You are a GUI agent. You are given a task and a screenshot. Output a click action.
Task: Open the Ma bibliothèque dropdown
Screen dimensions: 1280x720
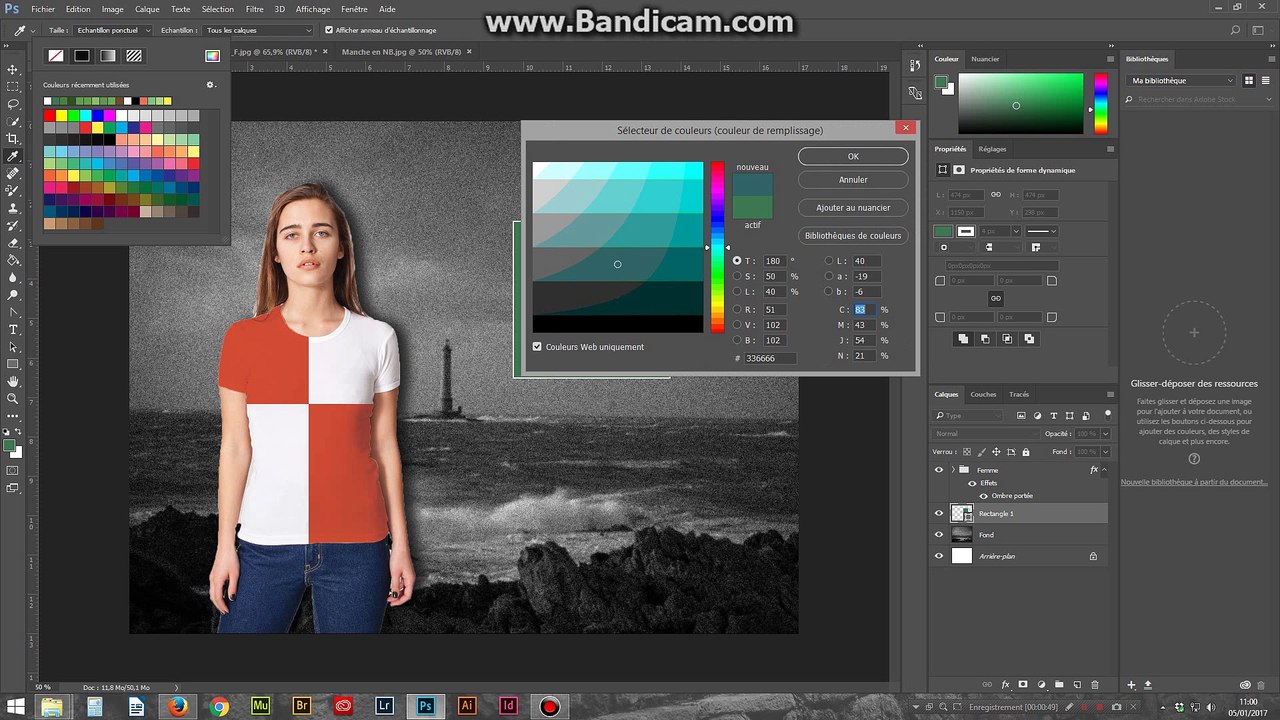tap(1182, 80)
